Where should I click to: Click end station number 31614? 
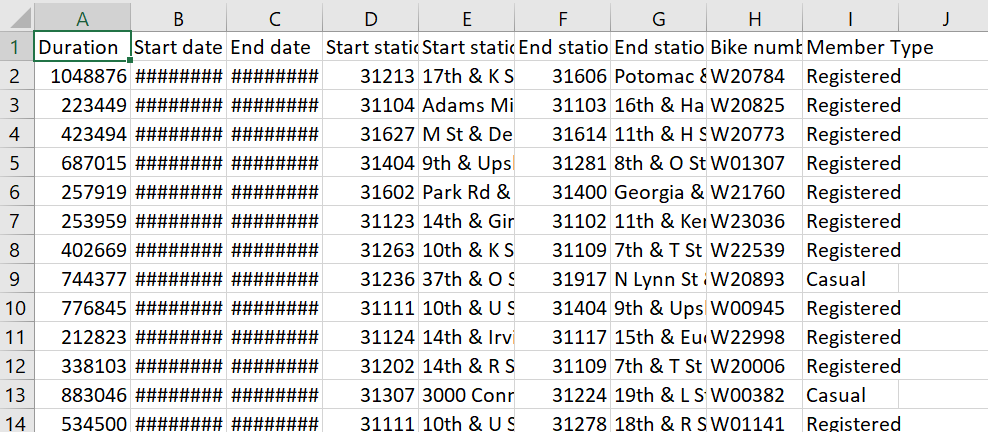563,134
